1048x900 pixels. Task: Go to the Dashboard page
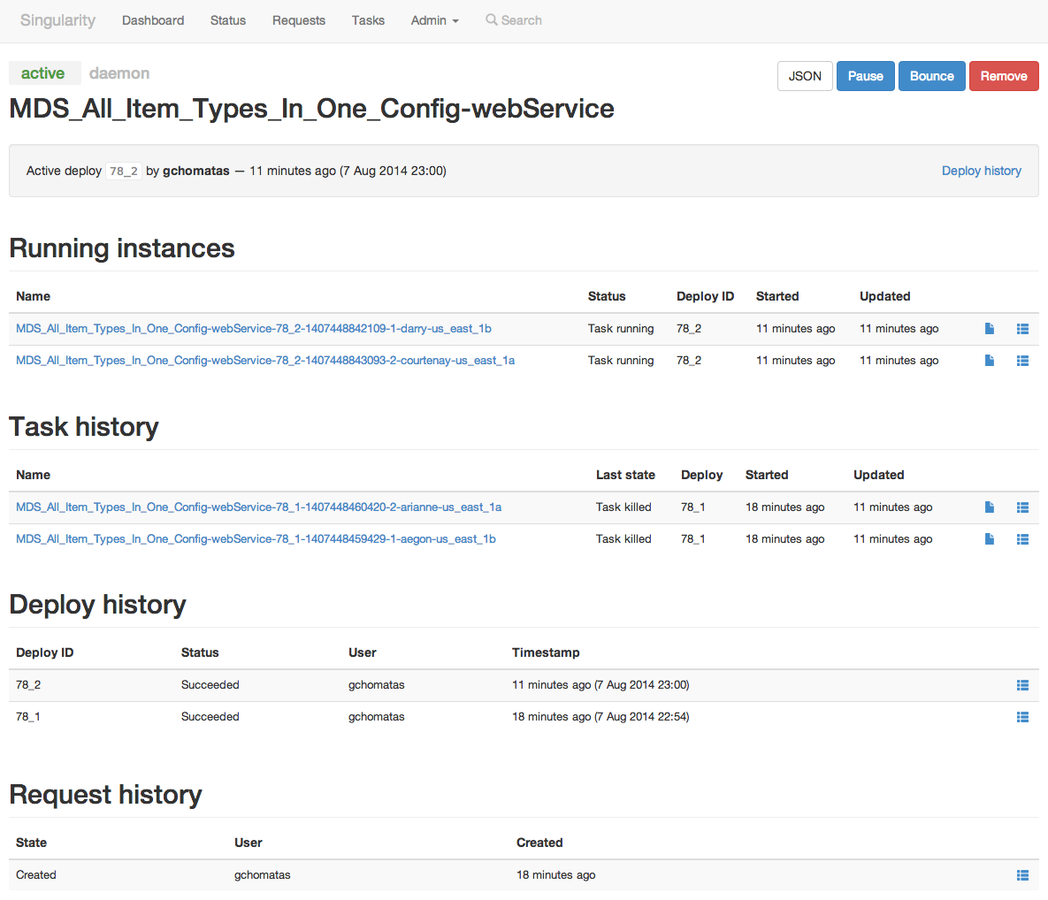tap(153, 21)
